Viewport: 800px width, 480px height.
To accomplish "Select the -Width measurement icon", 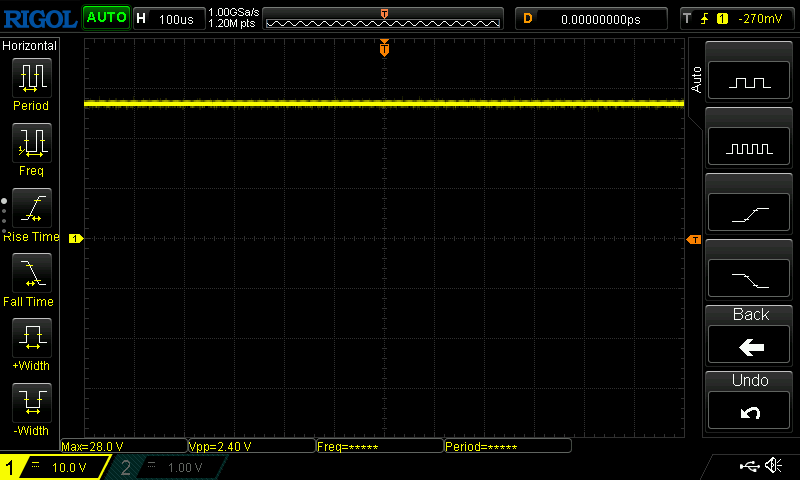I will [x=32, y=402].
